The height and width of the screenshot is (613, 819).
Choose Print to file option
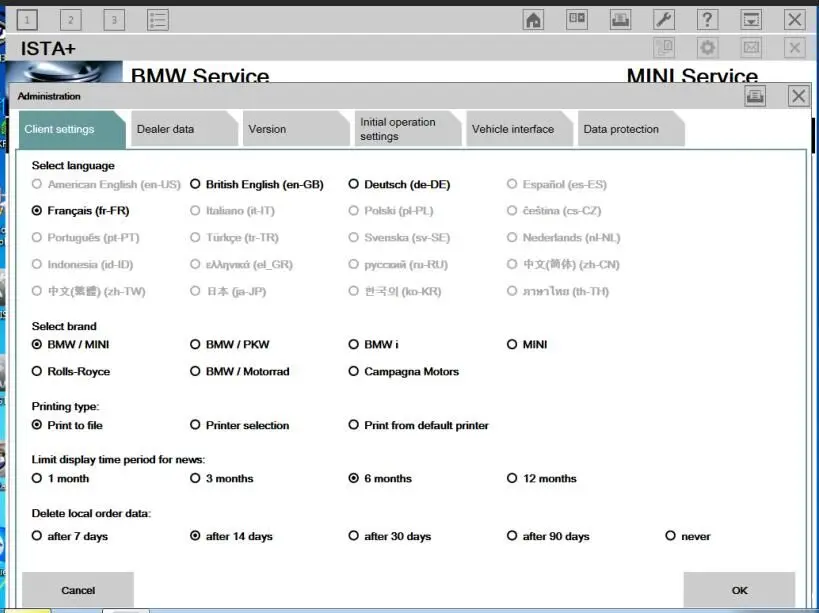coord(67,425)
